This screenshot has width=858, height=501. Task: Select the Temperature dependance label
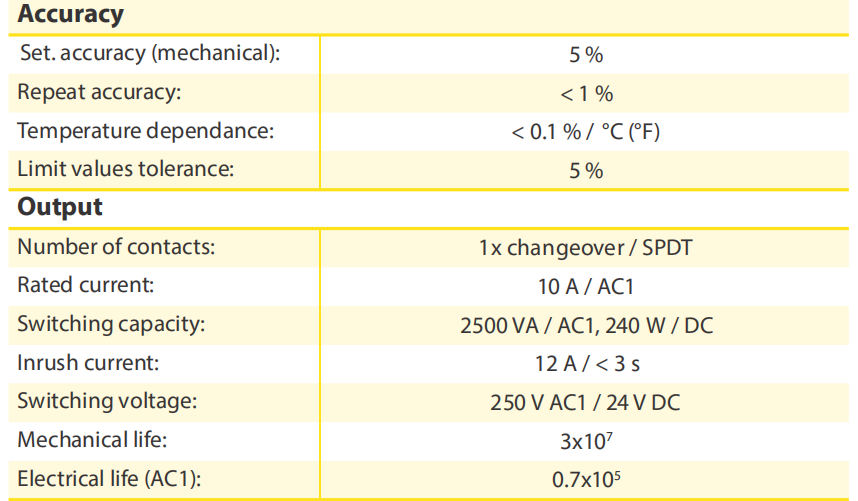(x=146, y=131)
